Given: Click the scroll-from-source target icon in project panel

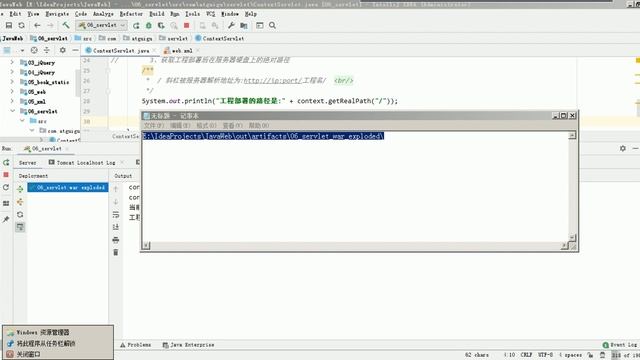Looking at the screenshot, I should click(34, 50).
